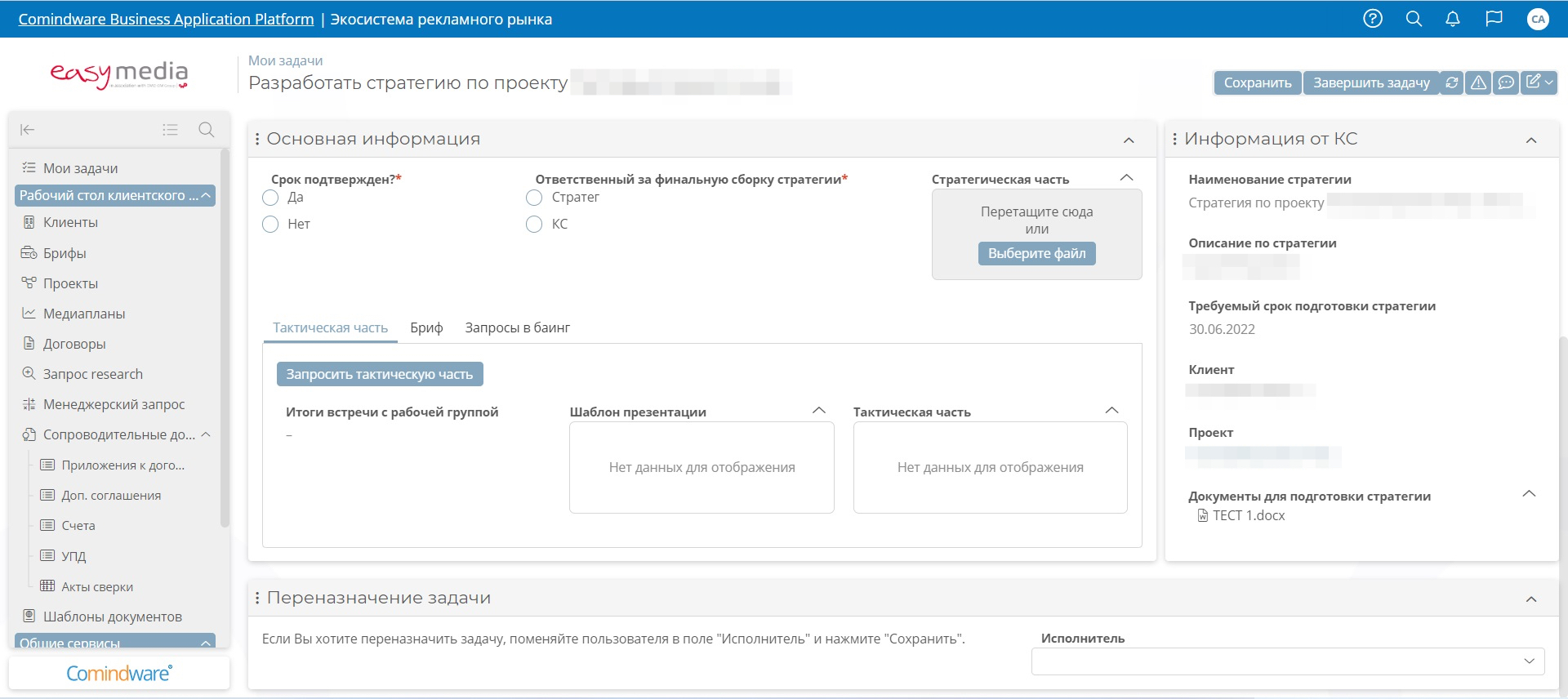
Task: Collapse the sidebar with arrow icon
Action: (27, 130)
